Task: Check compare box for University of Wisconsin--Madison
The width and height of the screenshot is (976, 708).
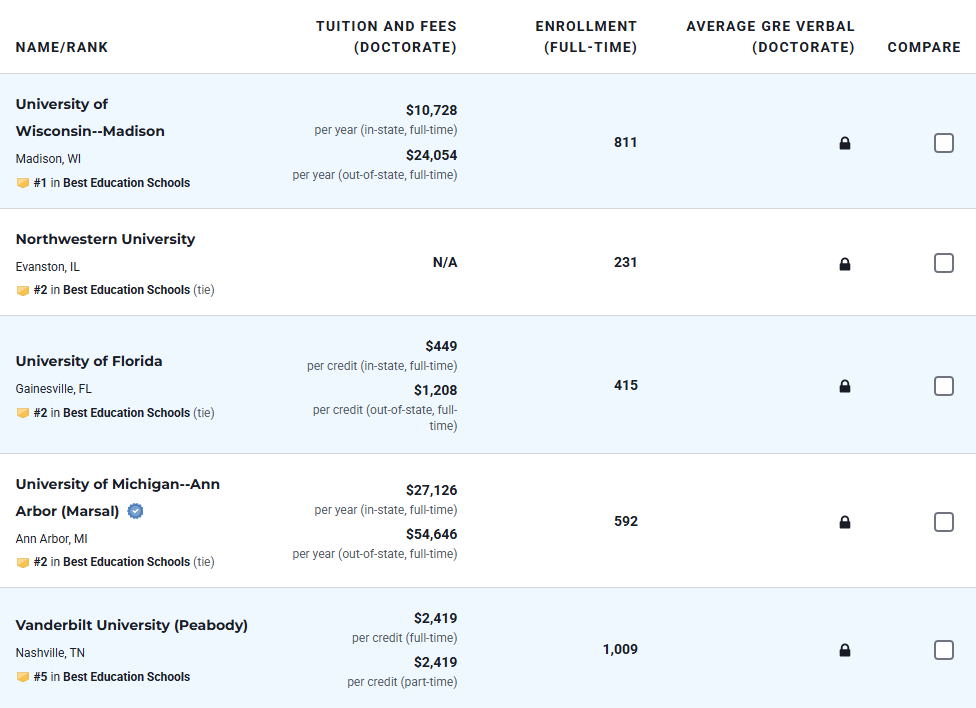Action: (944, 143)
